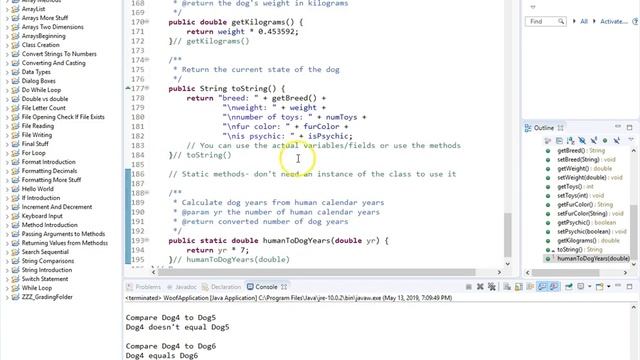Maximize the Outline view
Screen dimensions: 640x360
629,128
